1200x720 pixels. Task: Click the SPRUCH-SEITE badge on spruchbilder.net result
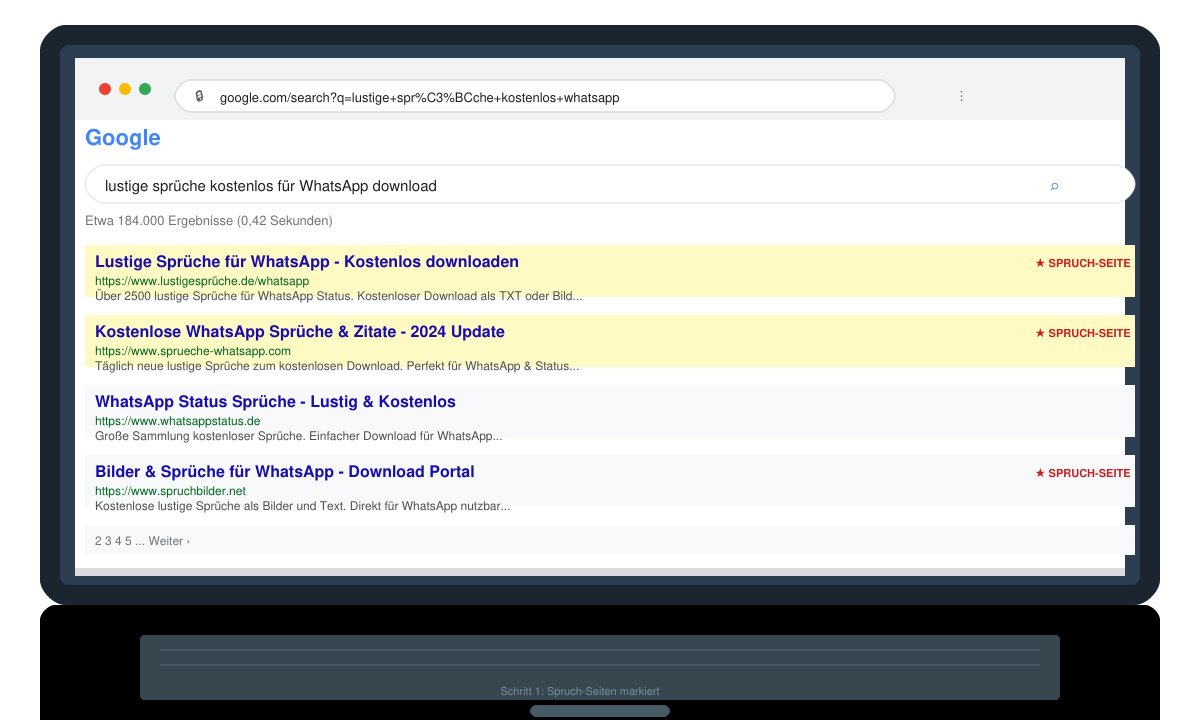(x=1083, y=473)
